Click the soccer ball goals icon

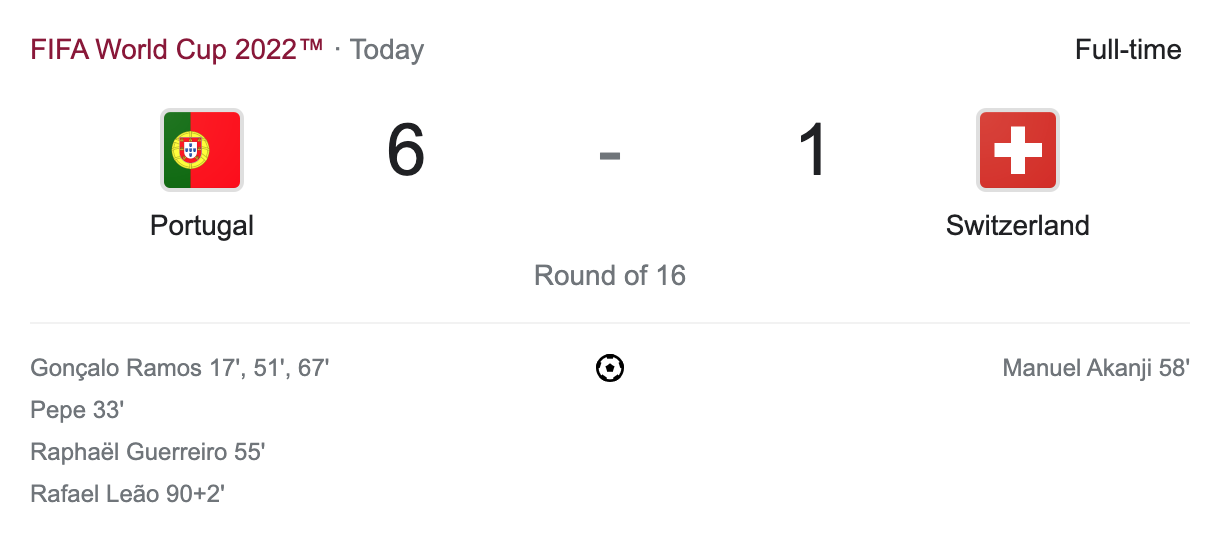point(610,369)
